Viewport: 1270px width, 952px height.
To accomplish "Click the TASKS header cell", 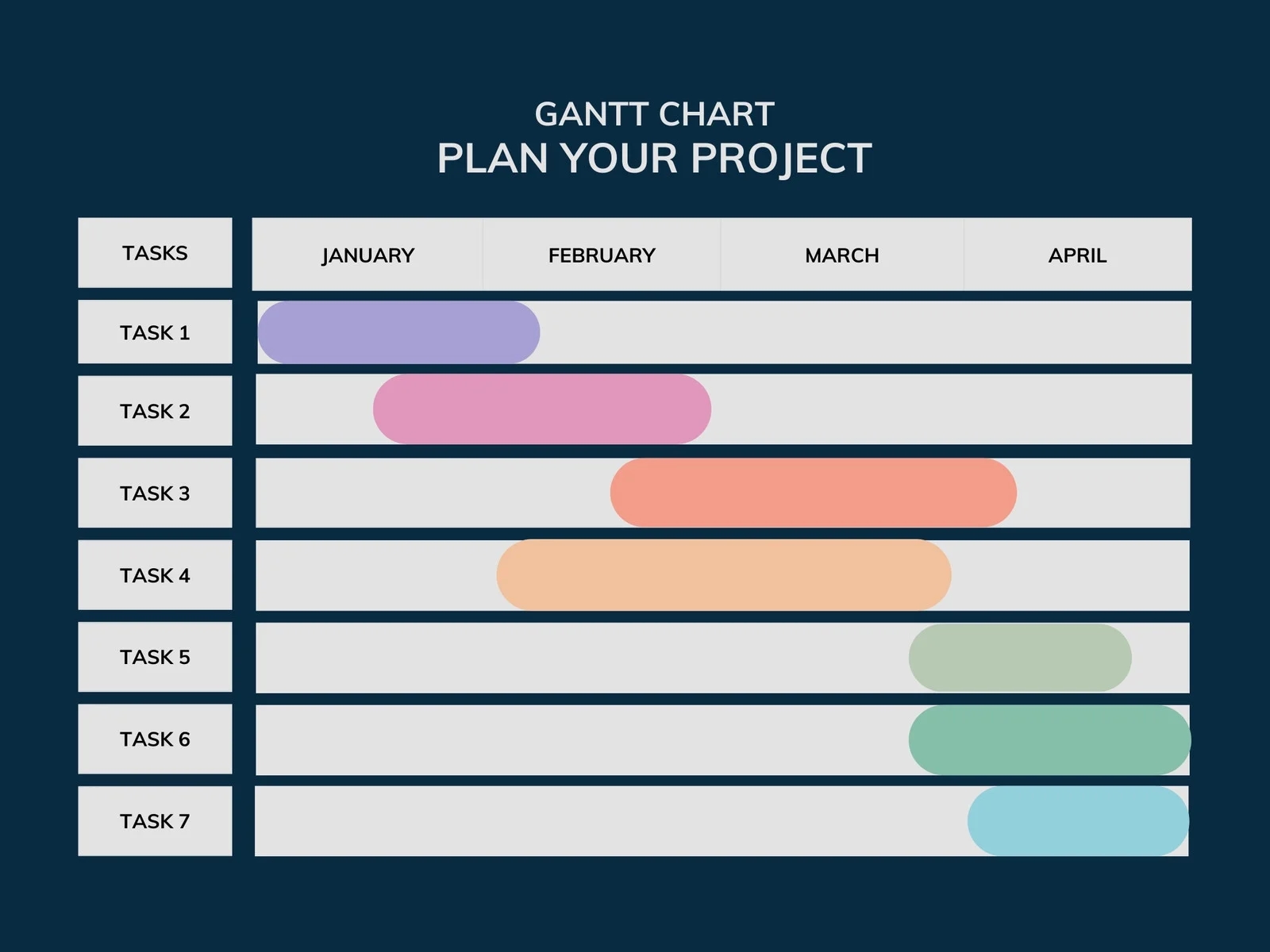I will [x=155, y=253].
